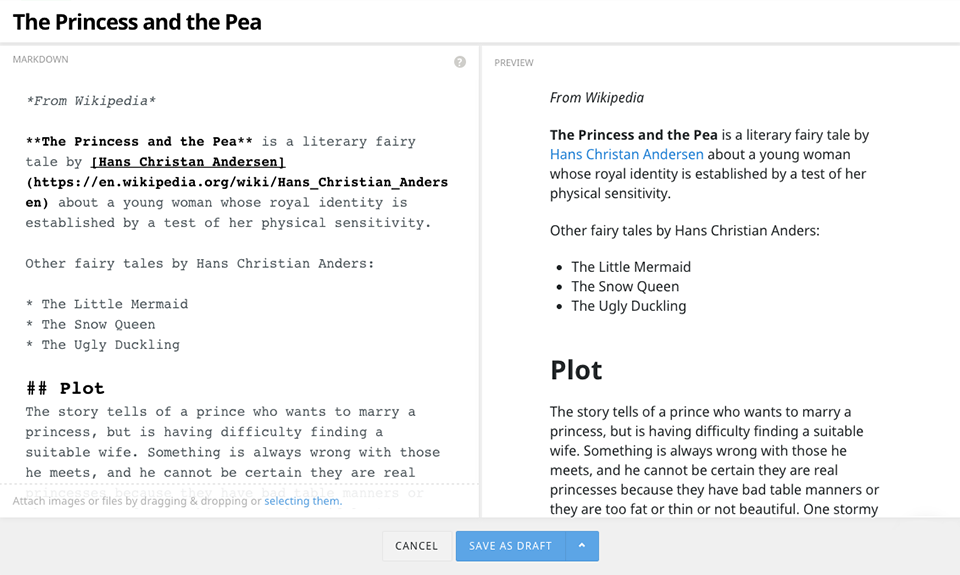Click the MARKDOWN pane label
The width and height of the screenshot is (960, 575).
[40, 60]
